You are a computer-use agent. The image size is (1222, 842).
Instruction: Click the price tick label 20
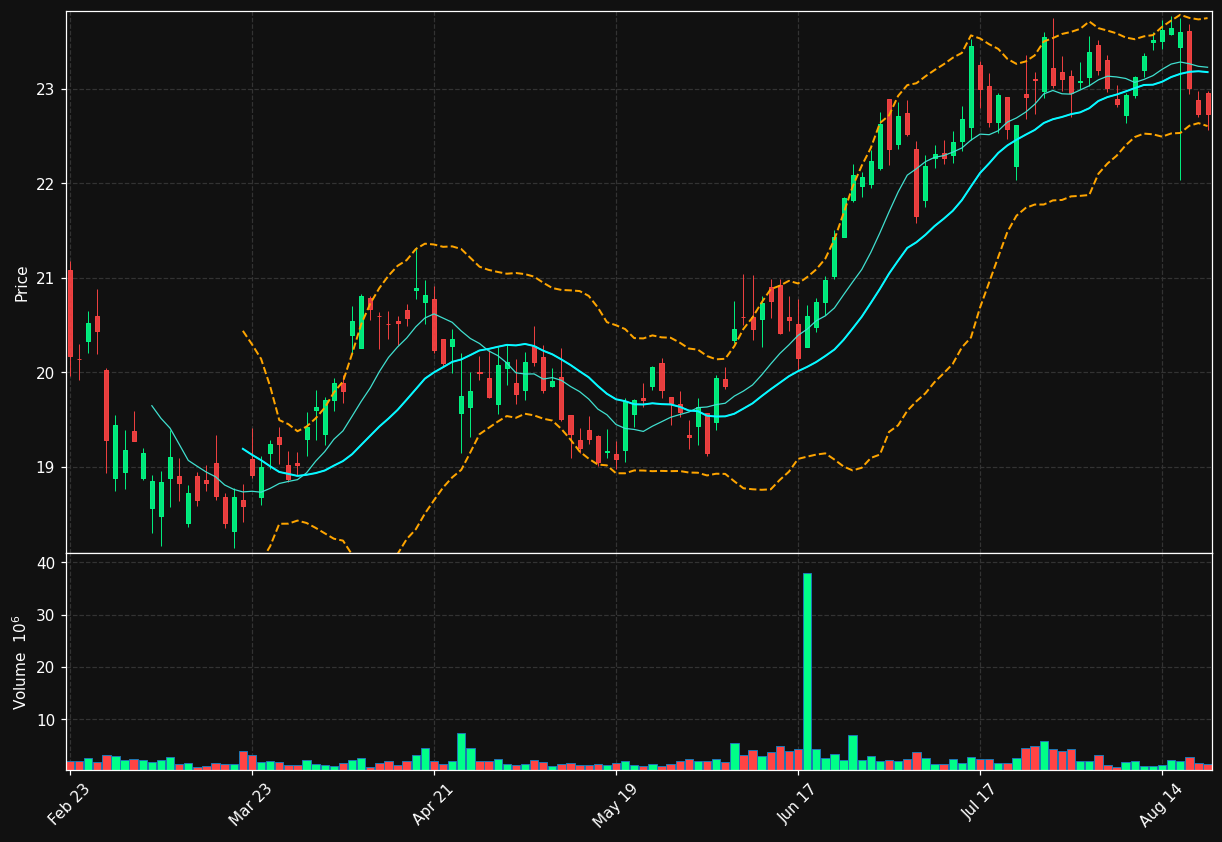tap(45, 373)
